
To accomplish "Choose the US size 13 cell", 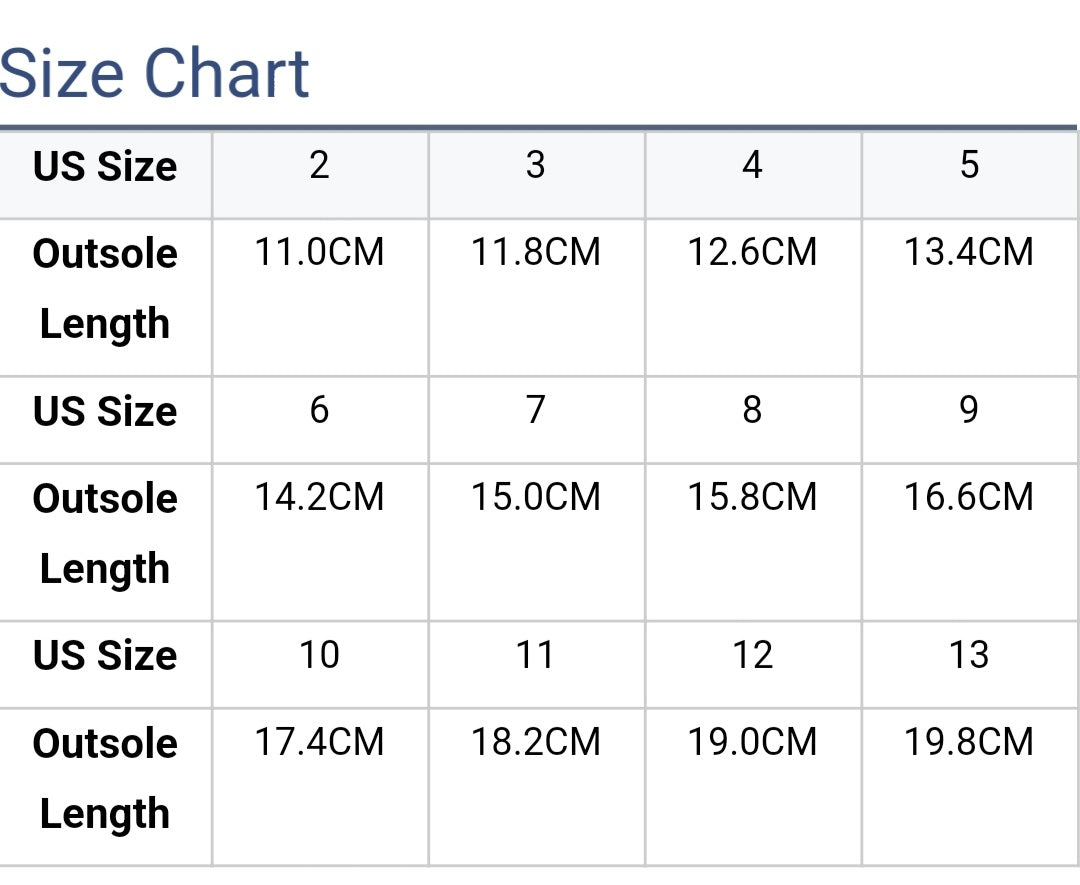I will [x=969, y=655].
